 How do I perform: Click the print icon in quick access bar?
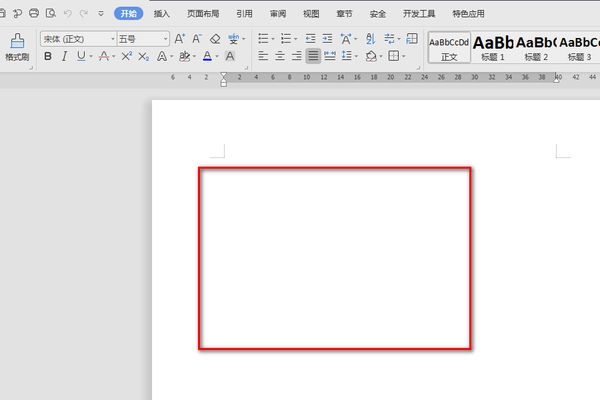(34, 13)
